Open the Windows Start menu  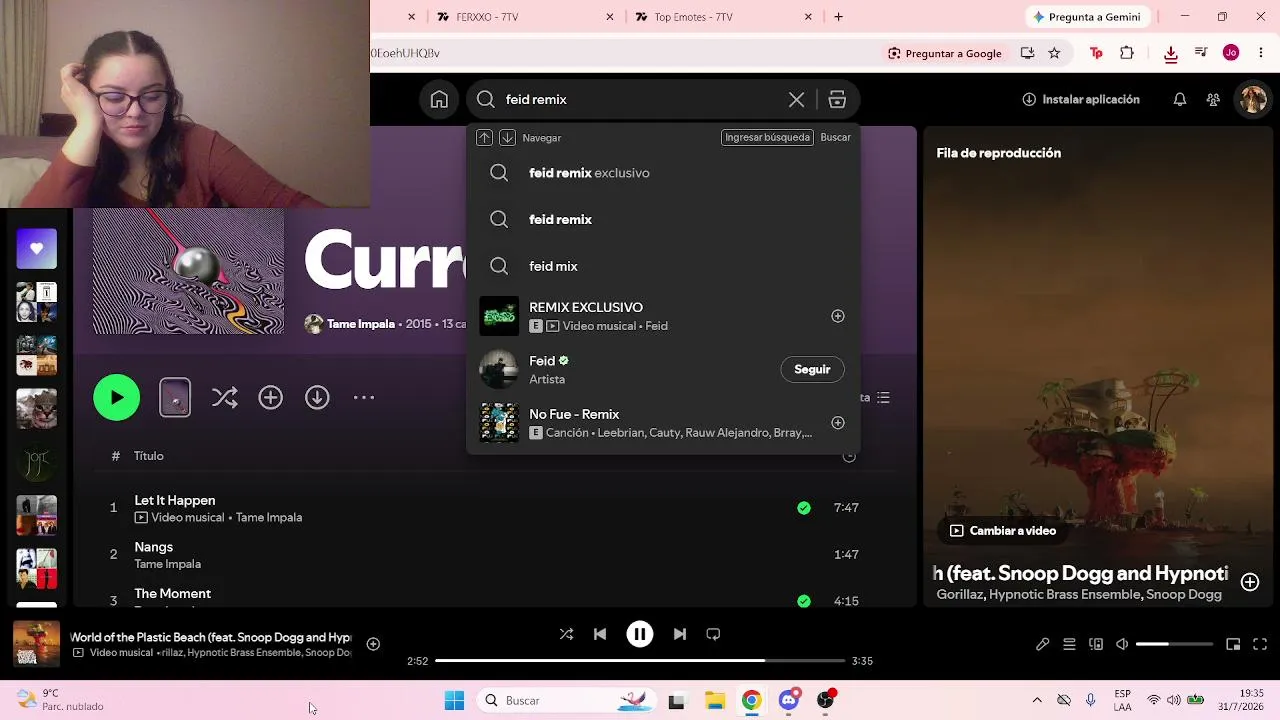click(x=454, y=700)
